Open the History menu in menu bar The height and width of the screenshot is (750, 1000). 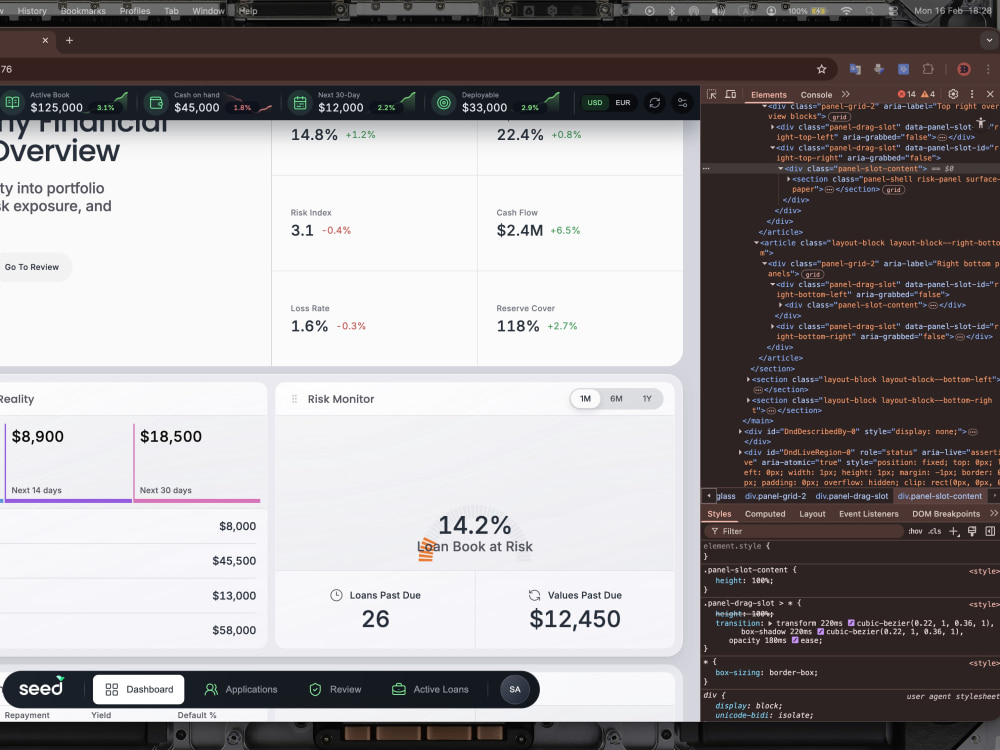click(32, 11)
